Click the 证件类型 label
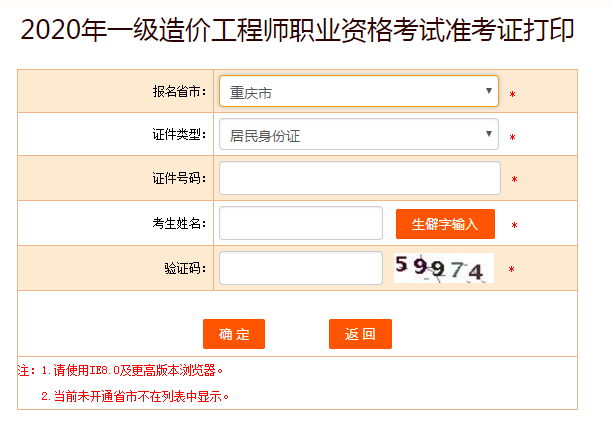 click(179, 135)
